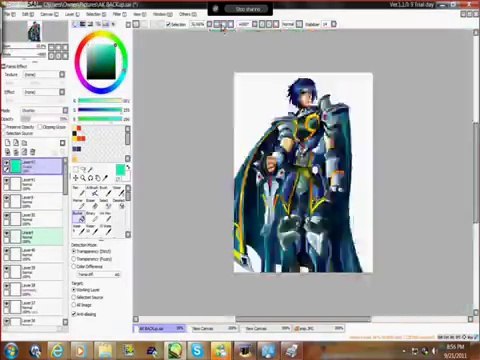Select the Zoom magnifier tool
This screenshot has height=360, width=480.
click(83, 178)
